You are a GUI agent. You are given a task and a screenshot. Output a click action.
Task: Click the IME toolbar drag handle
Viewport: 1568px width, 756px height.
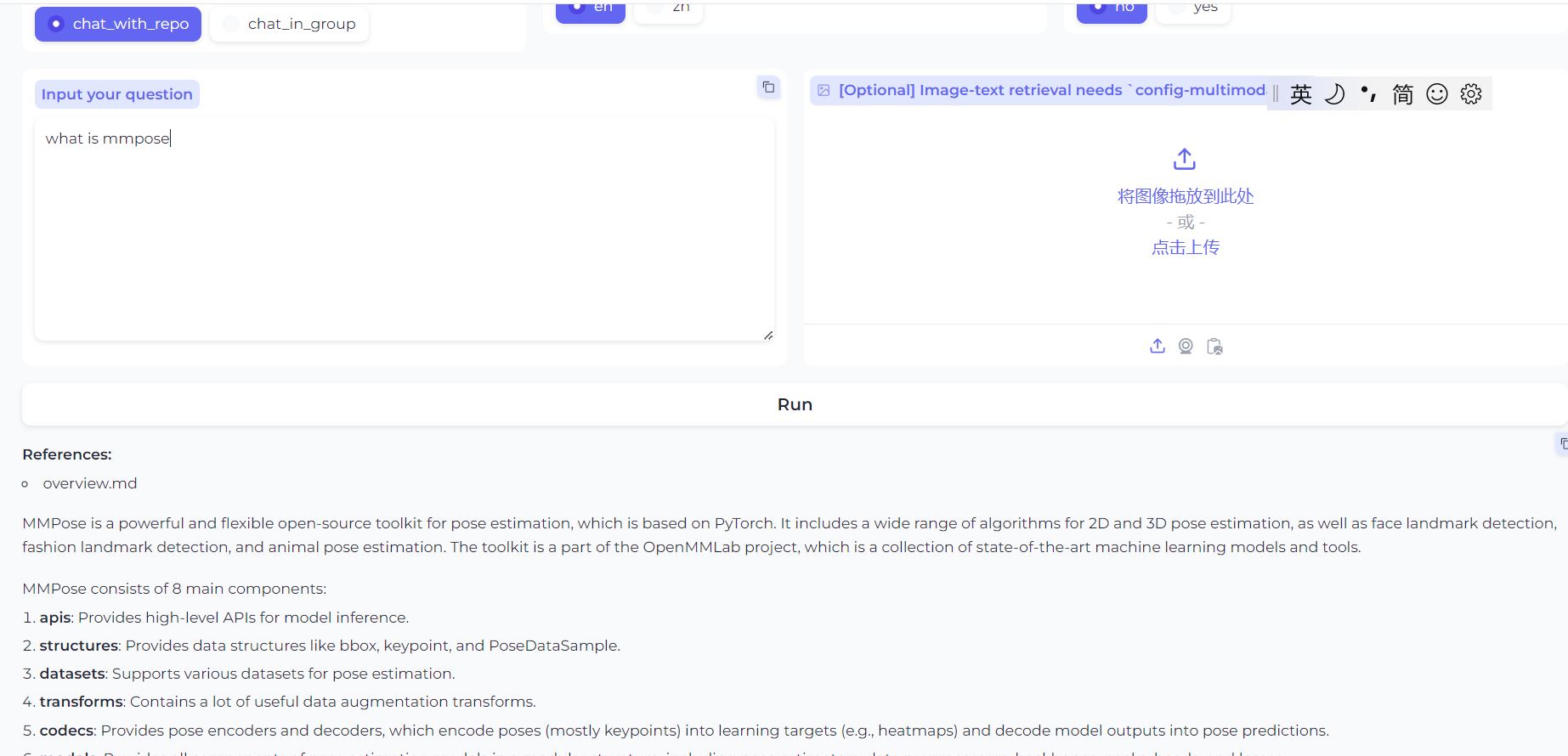click(x=1276, y=94)
